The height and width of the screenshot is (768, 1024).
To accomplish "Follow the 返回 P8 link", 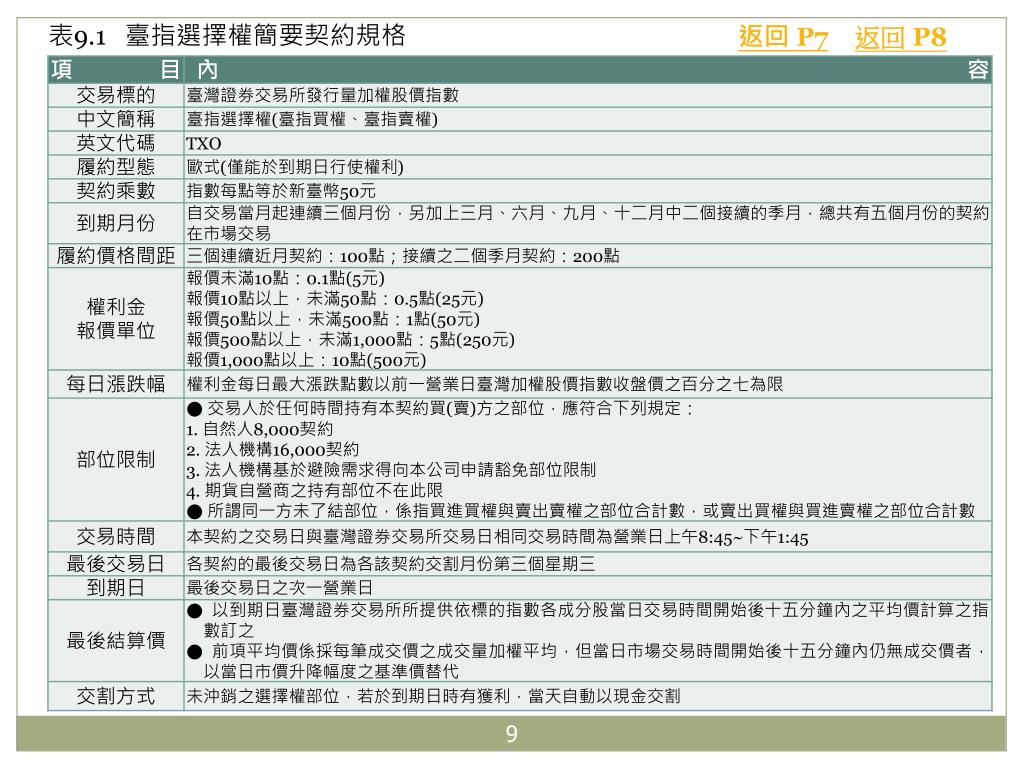I will [901, 37].
